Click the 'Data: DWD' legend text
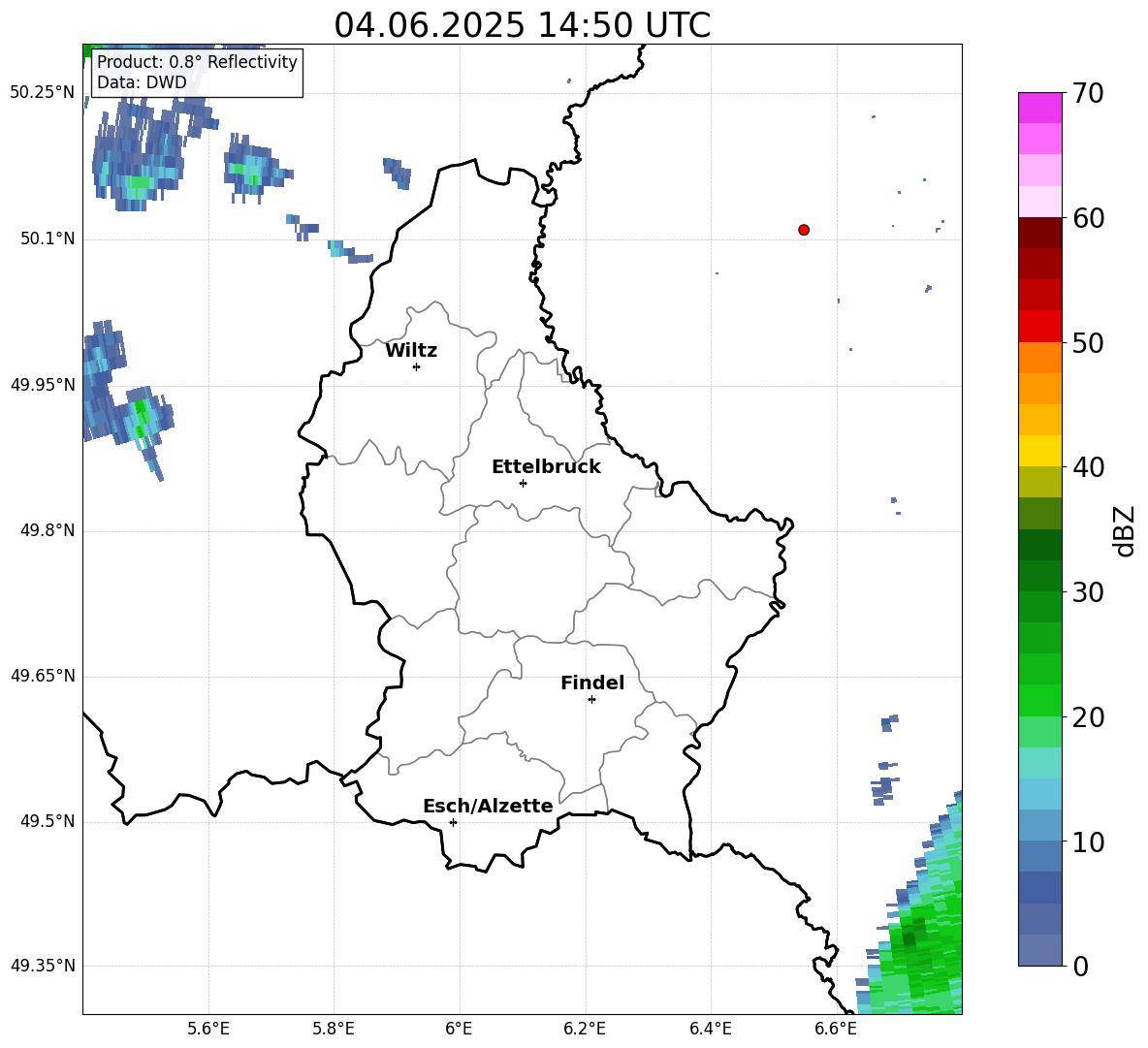The width and height of the screenshot is (1148, 1048). [x=142, y=82]
